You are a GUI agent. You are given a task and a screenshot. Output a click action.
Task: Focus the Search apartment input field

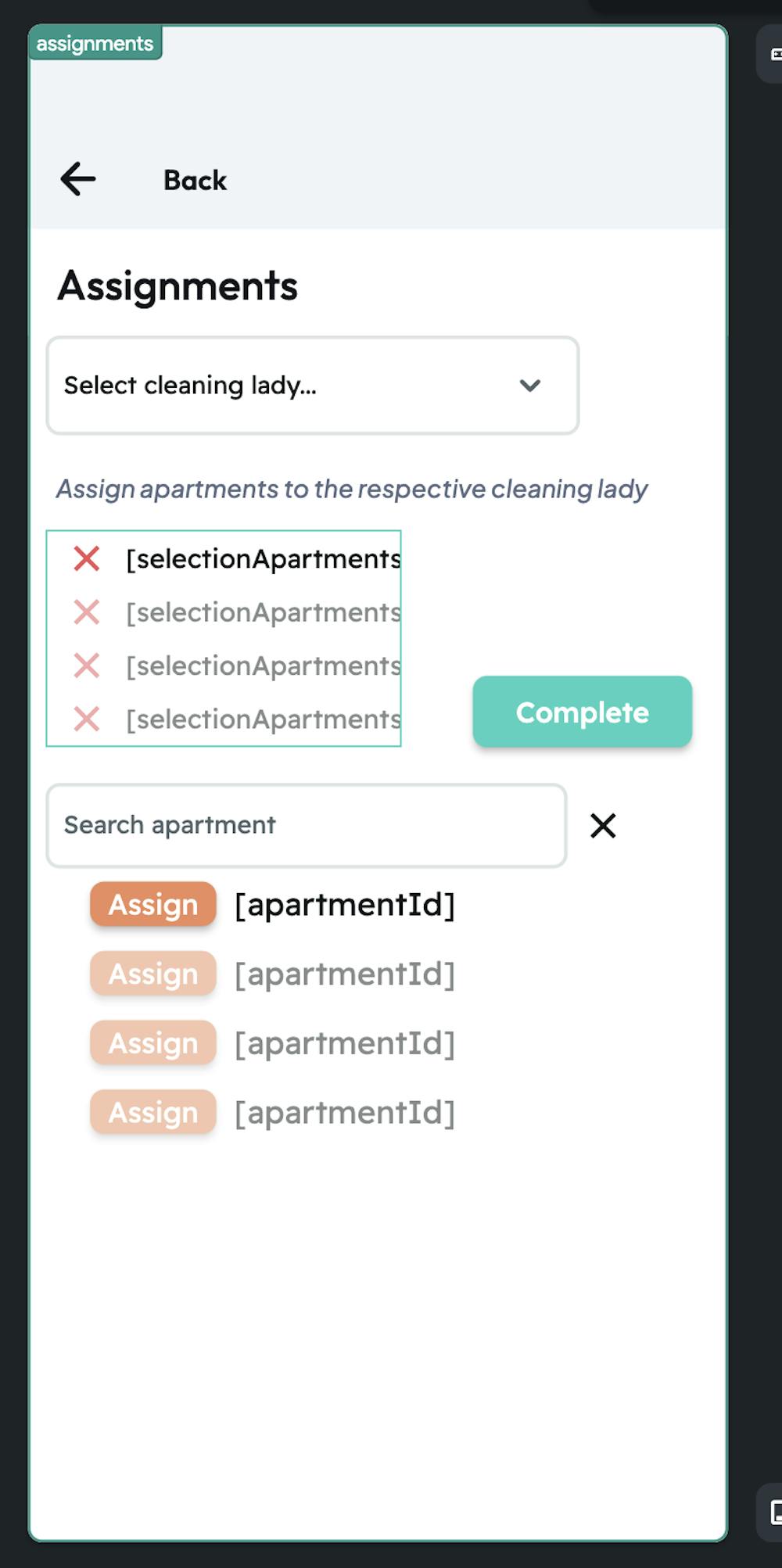[x=306, y=825]
